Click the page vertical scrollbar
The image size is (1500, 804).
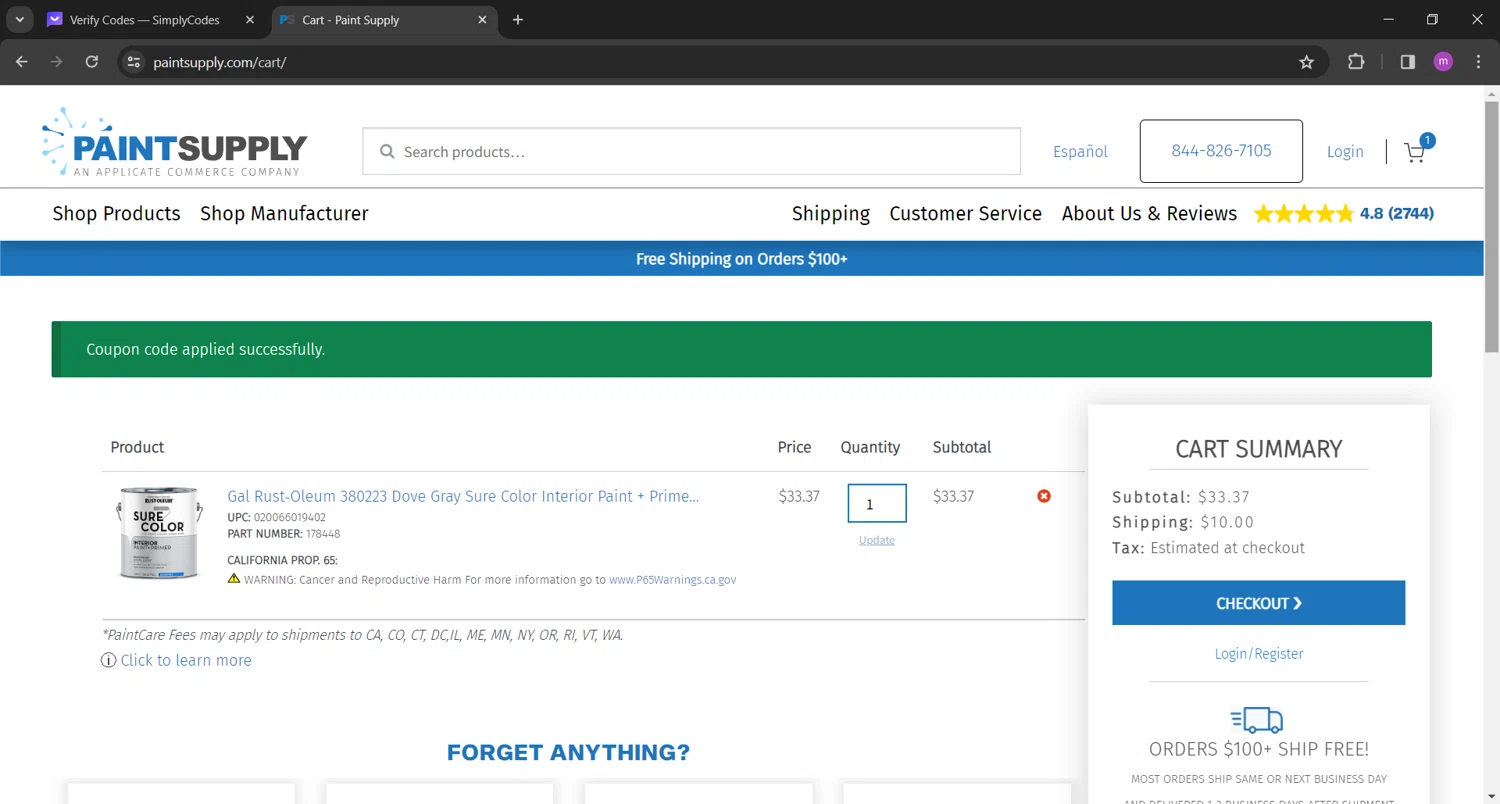[1491, 226]
